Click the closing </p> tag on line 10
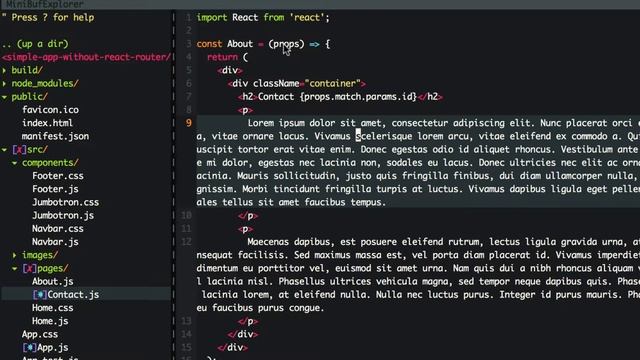Image resolution: width=640 pixels, height=360 pixels. tap(248, 216)
